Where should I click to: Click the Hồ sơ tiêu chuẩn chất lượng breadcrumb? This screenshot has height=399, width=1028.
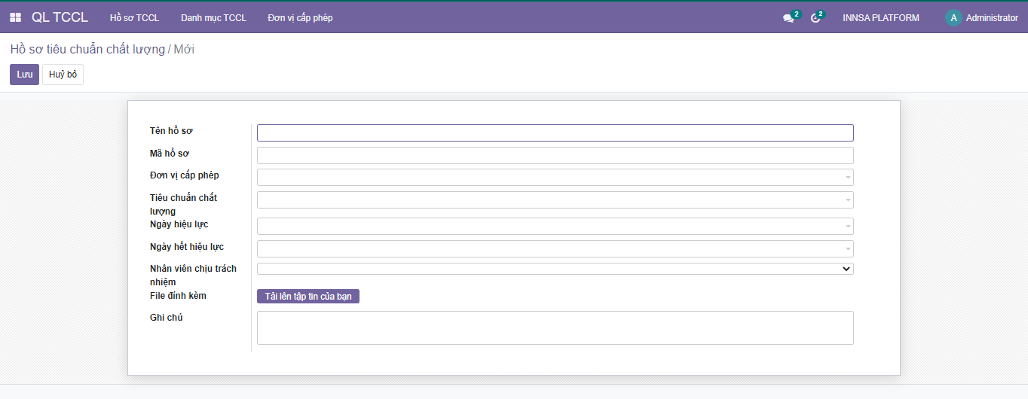tap(87, 49)
